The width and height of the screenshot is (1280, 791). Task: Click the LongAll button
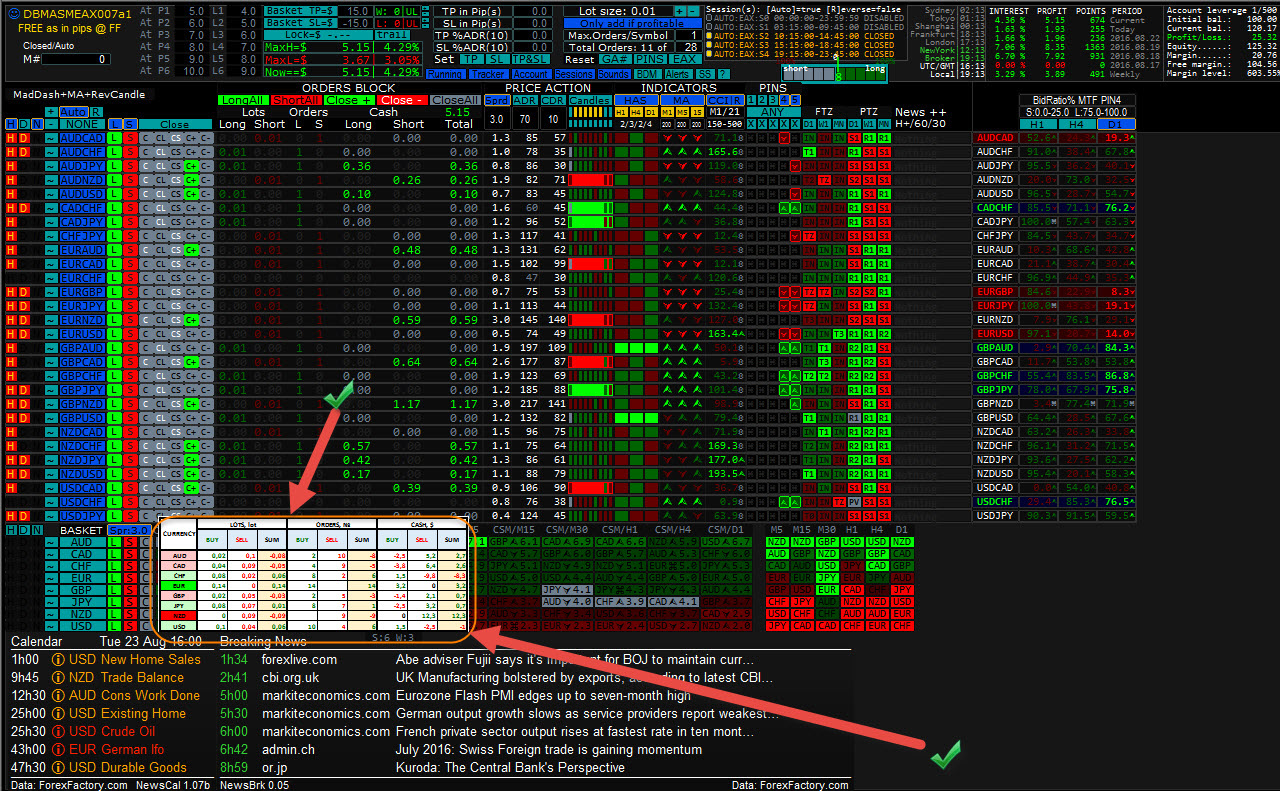243,100
